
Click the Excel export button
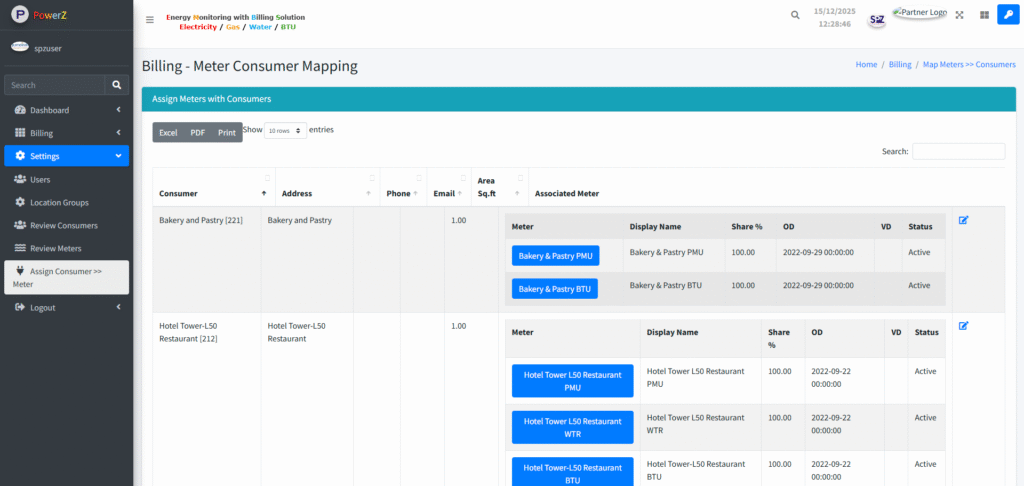168,132
